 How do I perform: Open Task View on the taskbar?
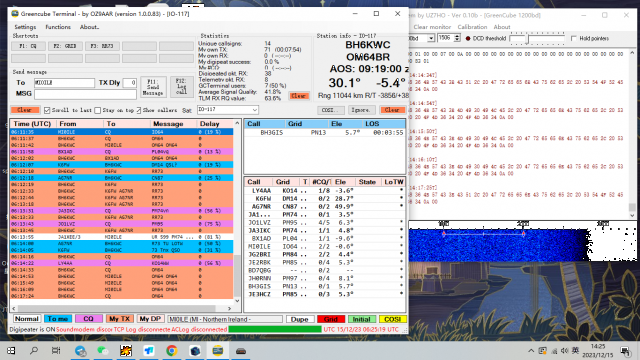click(56, 351)
